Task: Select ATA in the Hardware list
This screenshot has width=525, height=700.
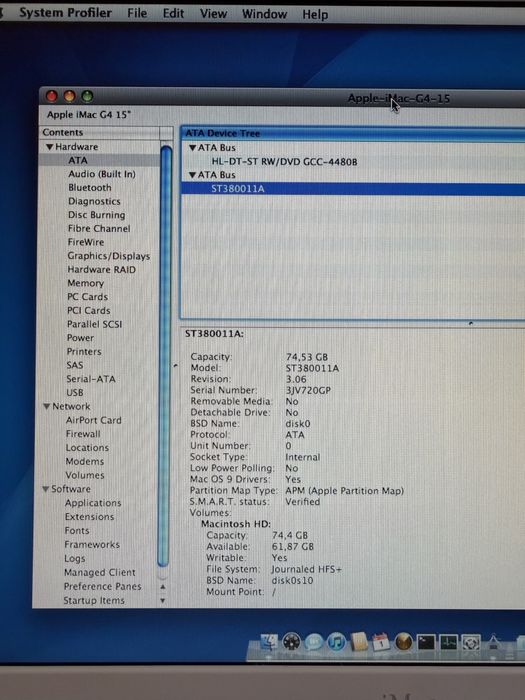Action: pos(78,160)
